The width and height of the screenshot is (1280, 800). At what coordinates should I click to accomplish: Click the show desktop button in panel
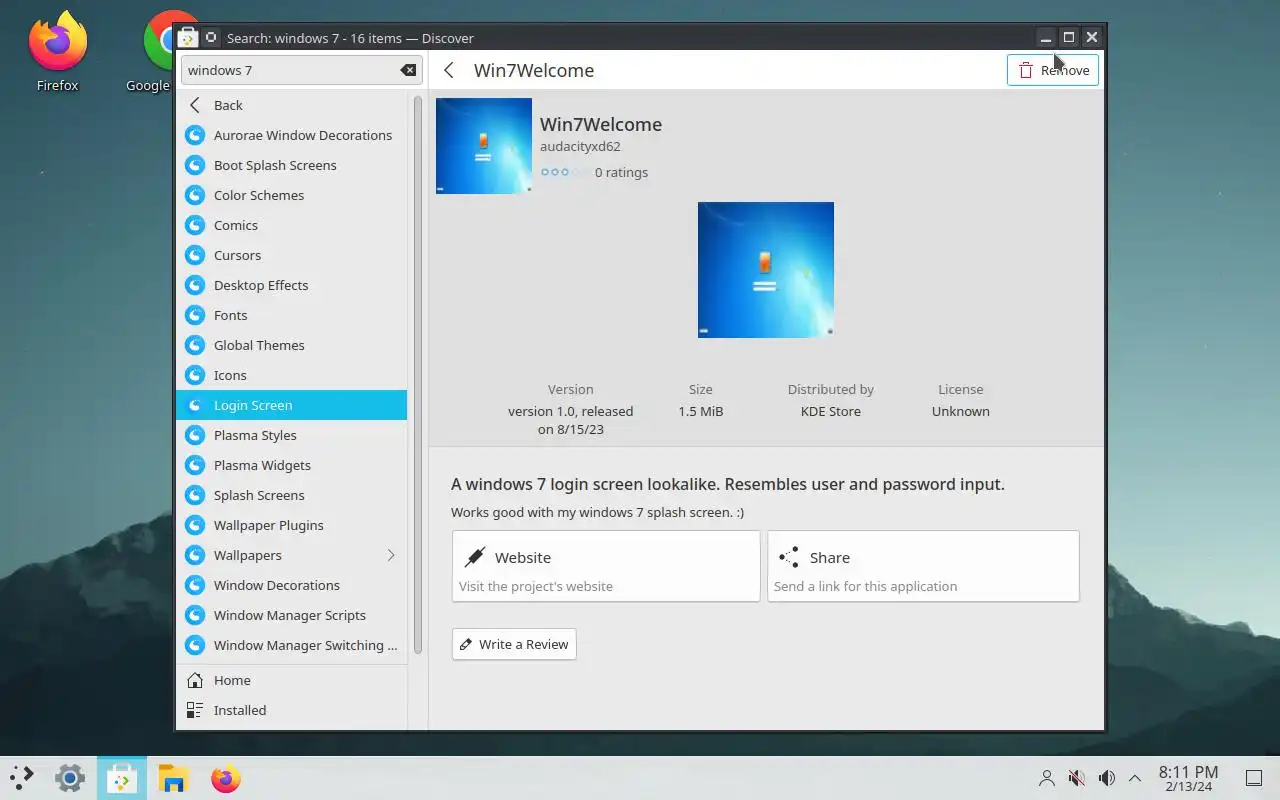(x=1253, y=778)
